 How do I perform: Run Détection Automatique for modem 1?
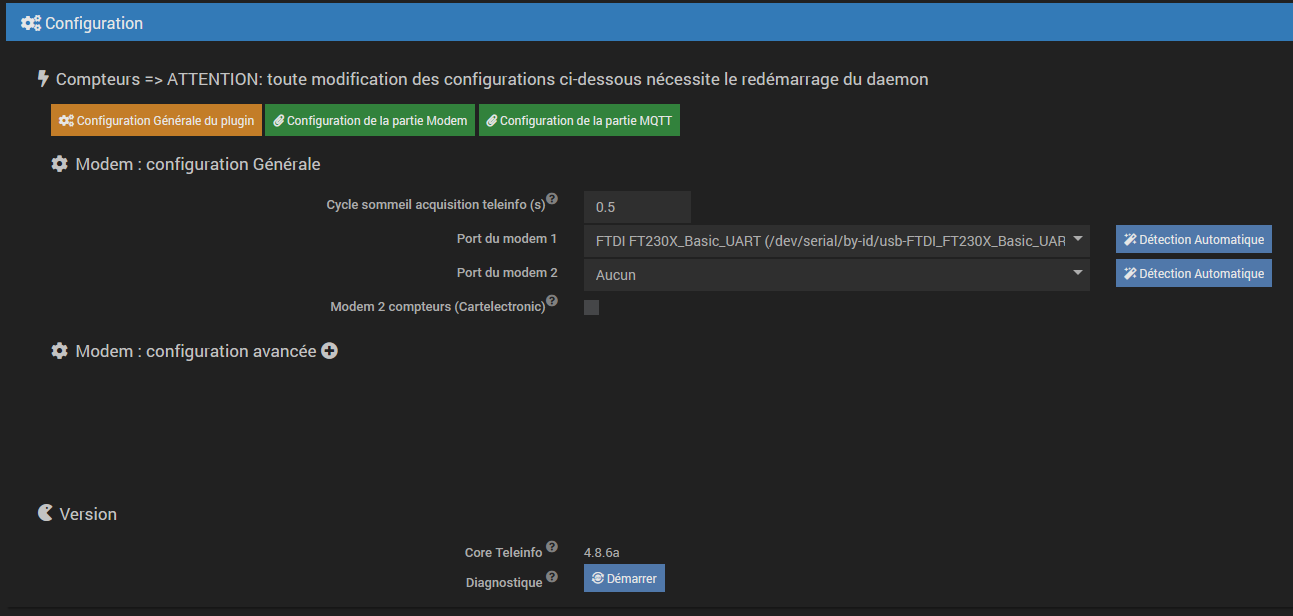click(x=1193, y=240)
